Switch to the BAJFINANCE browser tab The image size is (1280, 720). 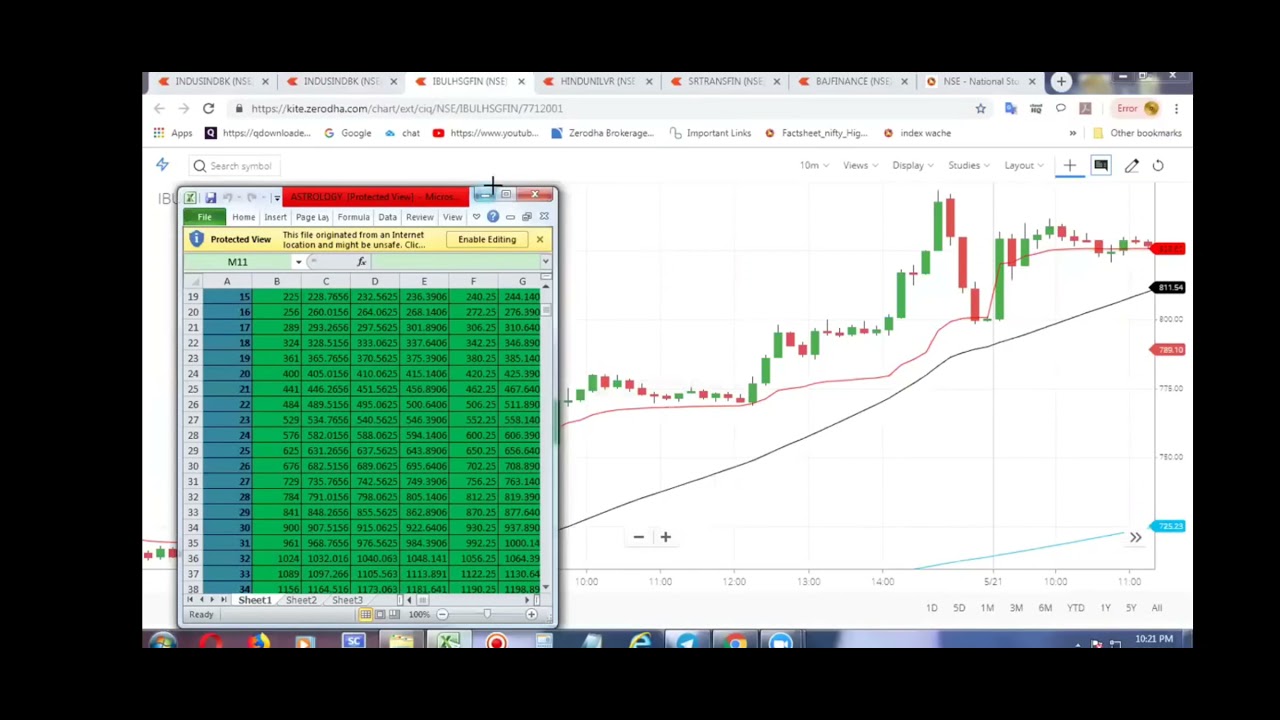[853, 81]
